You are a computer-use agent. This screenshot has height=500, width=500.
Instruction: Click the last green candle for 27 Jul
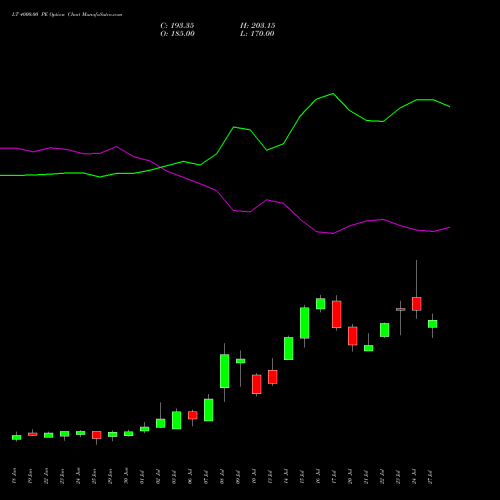[x=433, y=324]
